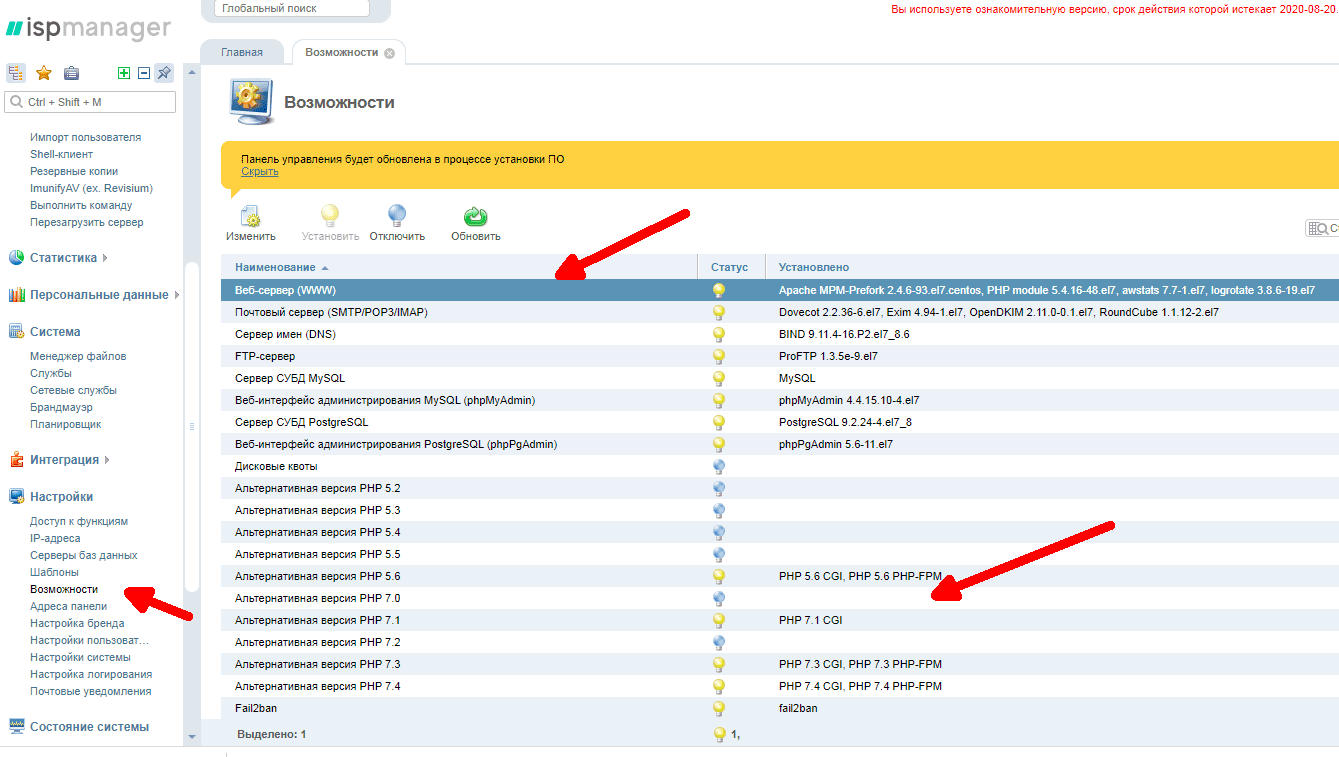This screenshot has height=757, width=1339.
Task: Open the favorites star menu
Action: [44, 73]
